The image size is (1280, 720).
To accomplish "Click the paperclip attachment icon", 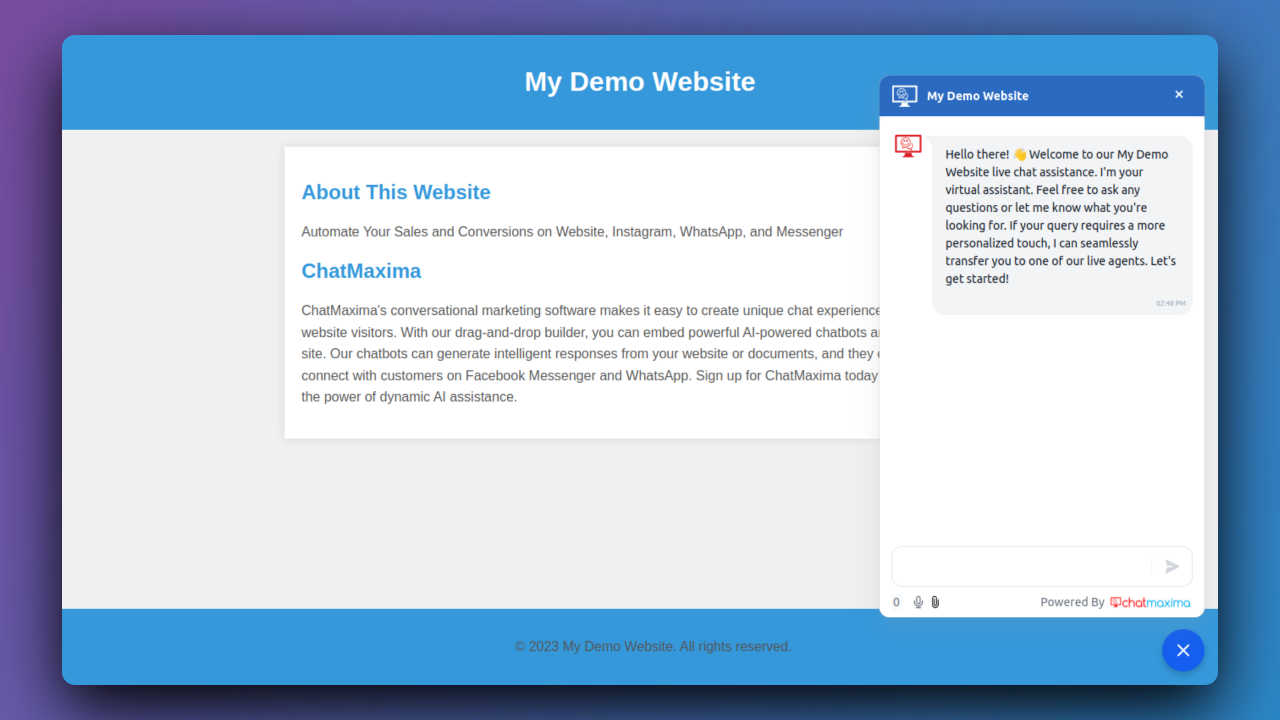I will pyautogui.click(x=935, y=602).
